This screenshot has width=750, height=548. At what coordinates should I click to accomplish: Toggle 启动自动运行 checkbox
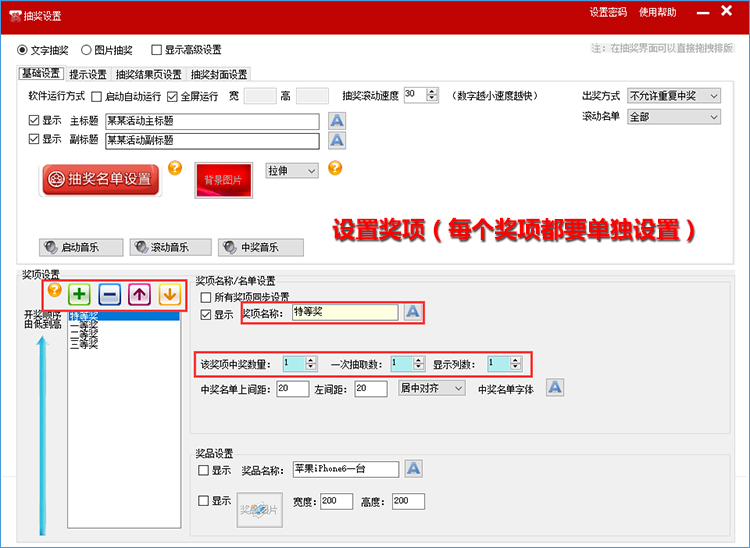[x=97, y=97]
